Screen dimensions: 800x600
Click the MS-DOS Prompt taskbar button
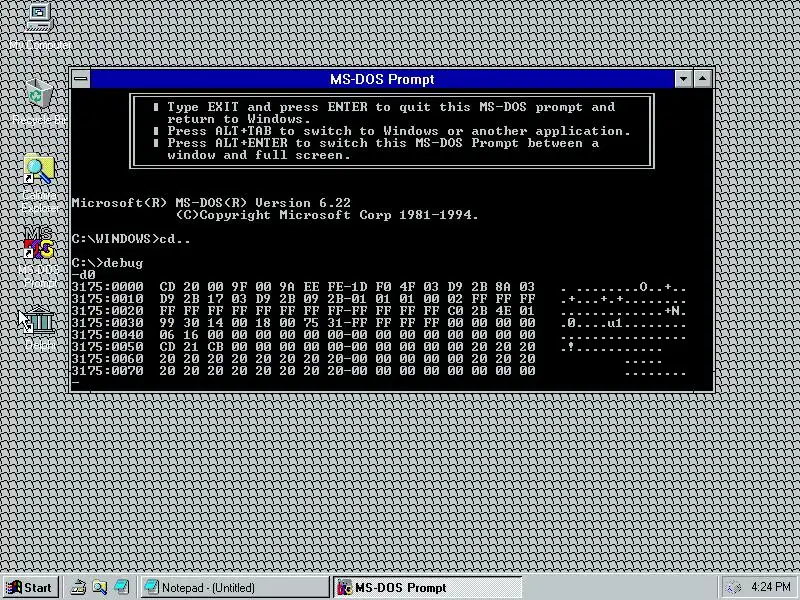pyautogui.click(x=428, y=587)
